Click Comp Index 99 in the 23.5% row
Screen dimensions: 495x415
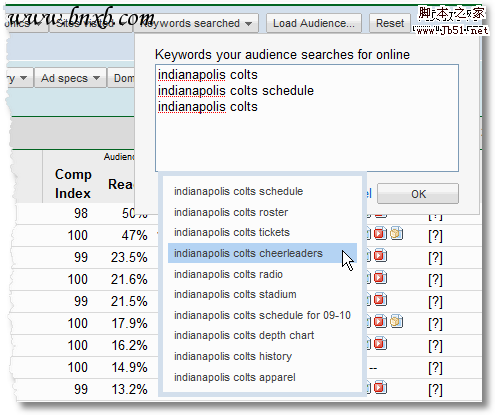pyautogui.click(x=81, y=257)
